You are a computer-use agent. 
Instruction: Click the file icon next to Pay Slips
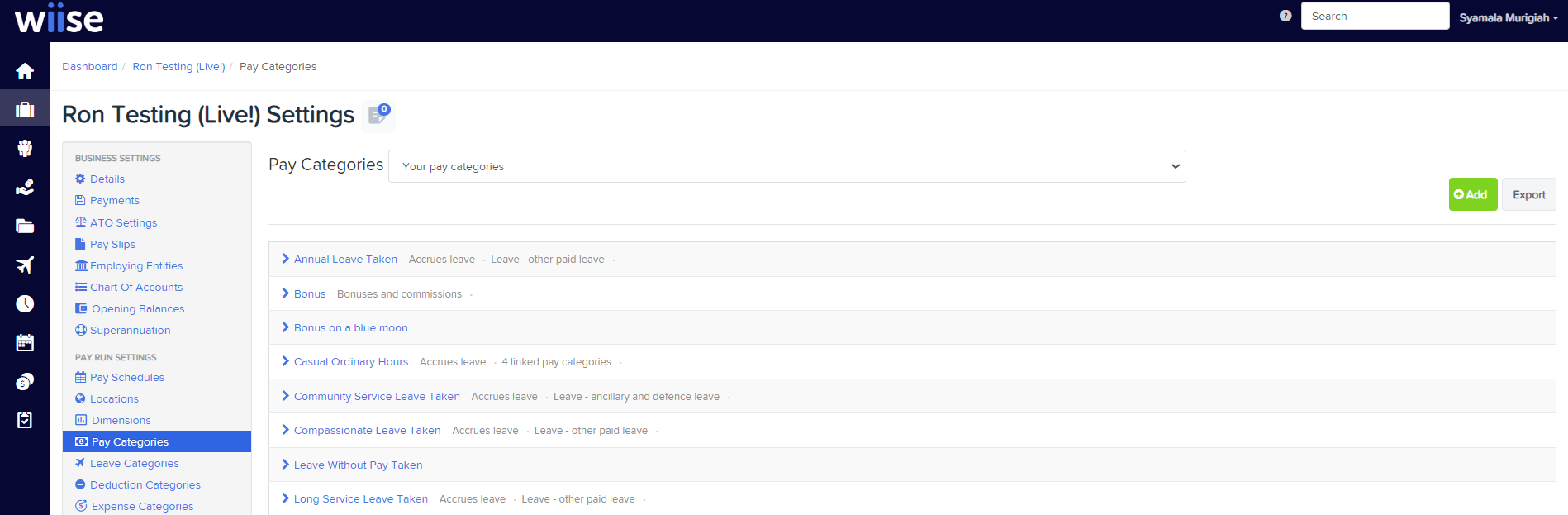click(80, 244)
